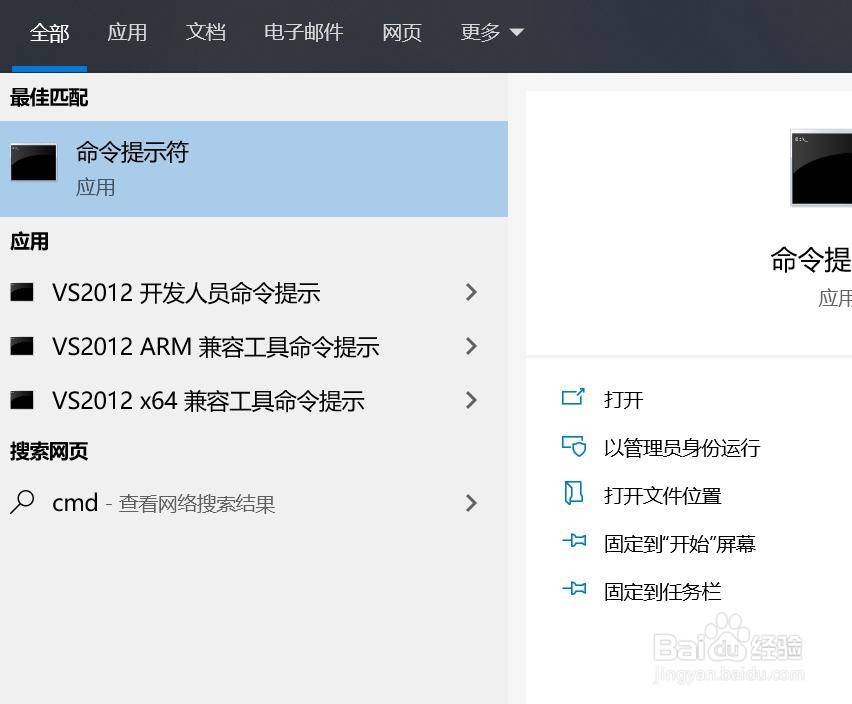Click the 打开文件位置 file location icon

[573, 493]
